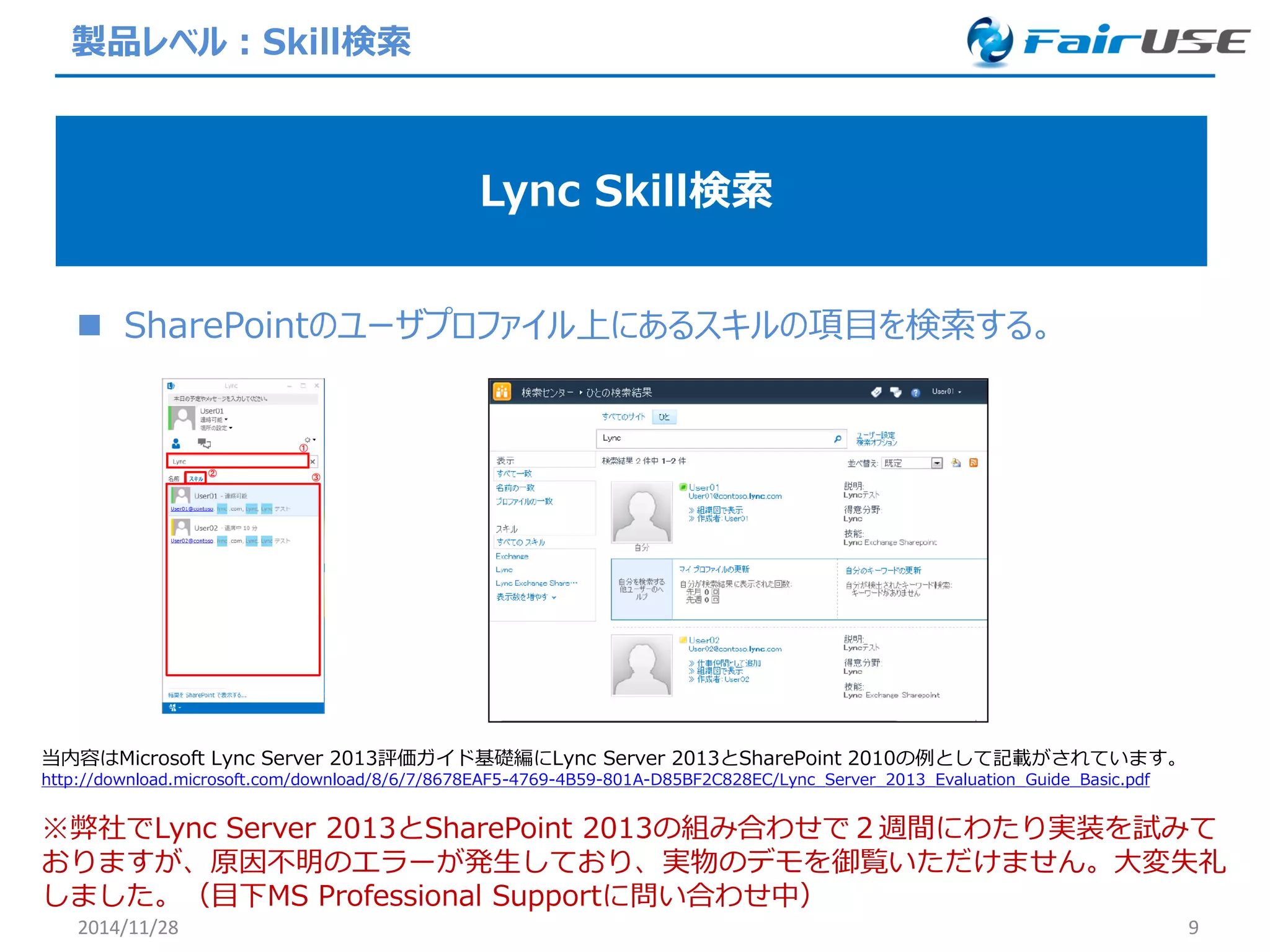Click the magnifier search icon in SharePoint
Image resolution: width=1270 pixels, height=952 pixels.
(838, 438)
